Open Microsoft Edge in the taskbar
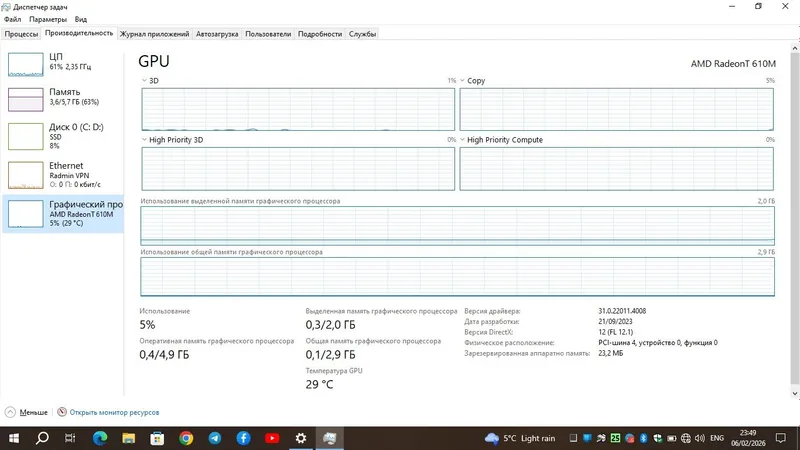The image size is (800, 450). pos(100,438)
